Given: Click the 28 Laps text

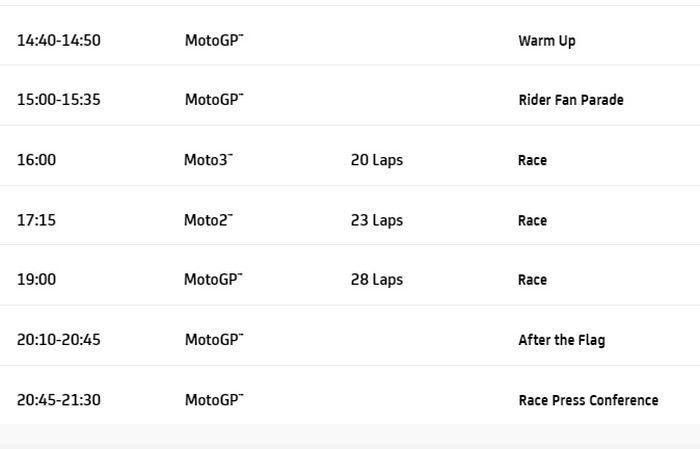Looking at the screenshot, I should point(377,280).
